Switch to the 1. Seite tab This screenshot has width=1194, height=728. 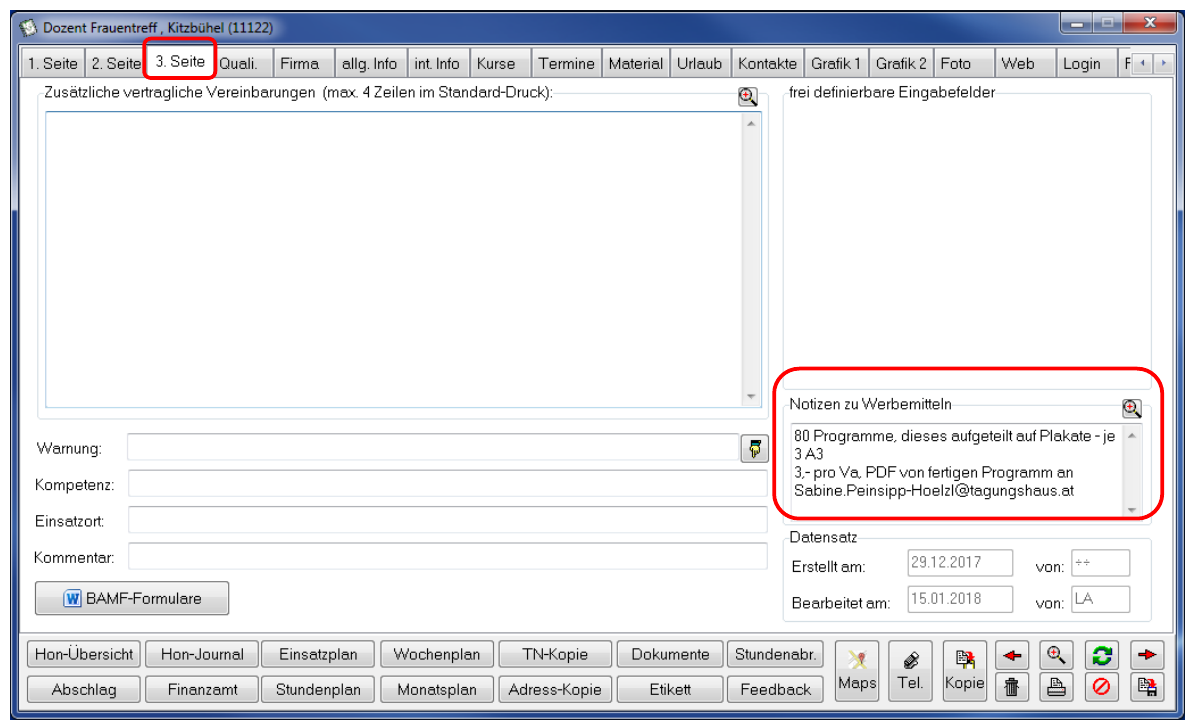coord(53,64)
